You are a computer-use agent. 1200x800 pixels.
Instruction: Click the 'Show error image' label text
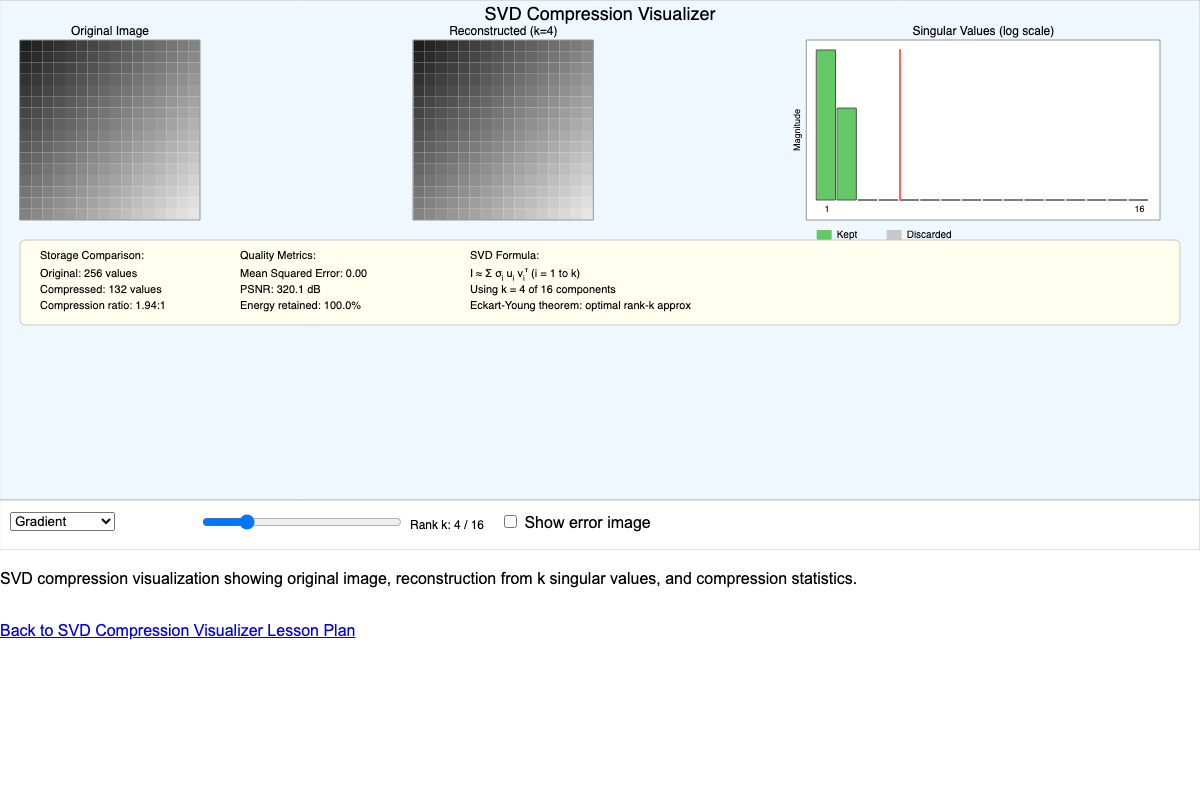[587, 522]
